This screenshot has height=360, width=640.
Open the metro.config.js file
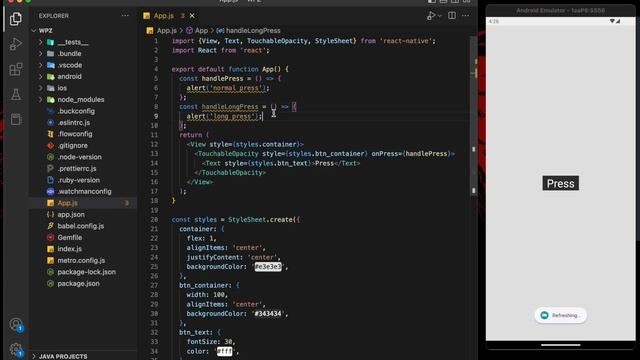(81, 260)
